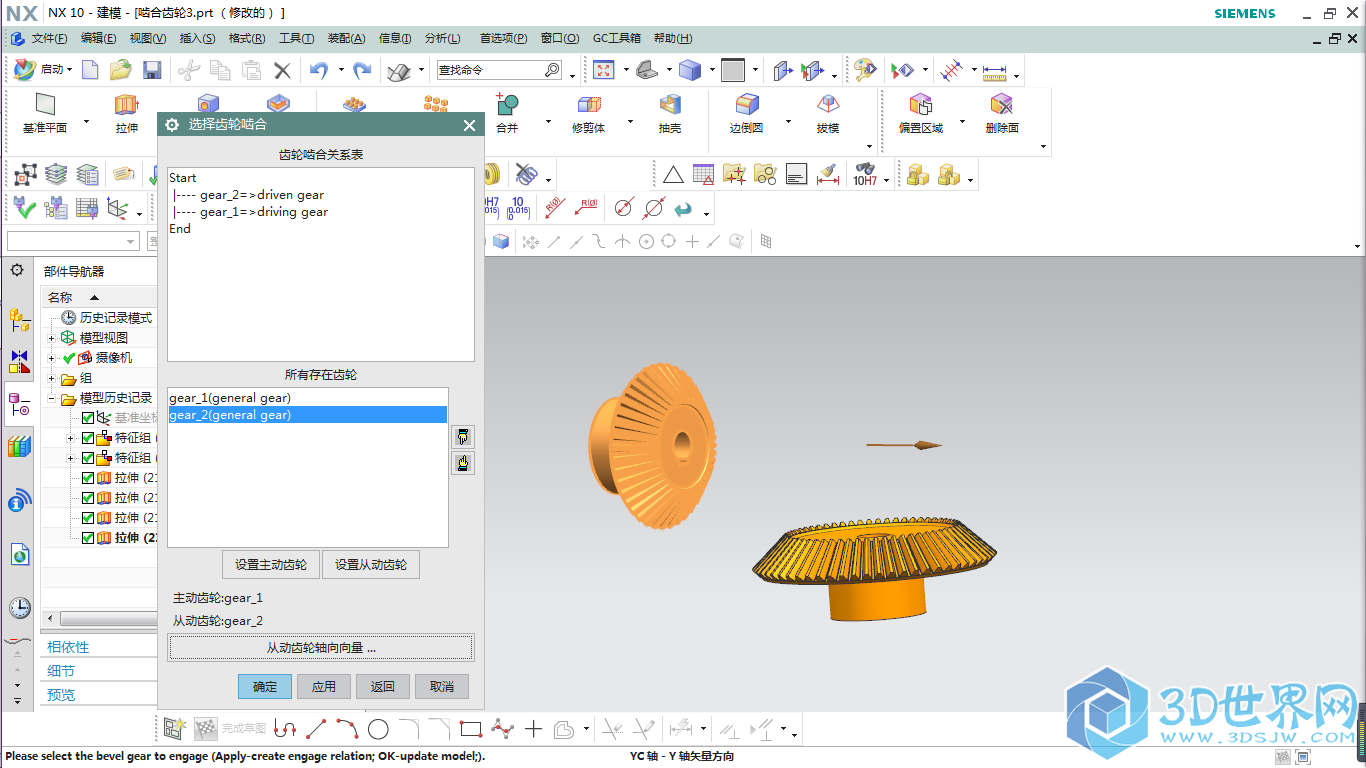Click the lower hand icon beside gear list
Image resolution: width=1366 pixels, height=768 pixels.
462,463
